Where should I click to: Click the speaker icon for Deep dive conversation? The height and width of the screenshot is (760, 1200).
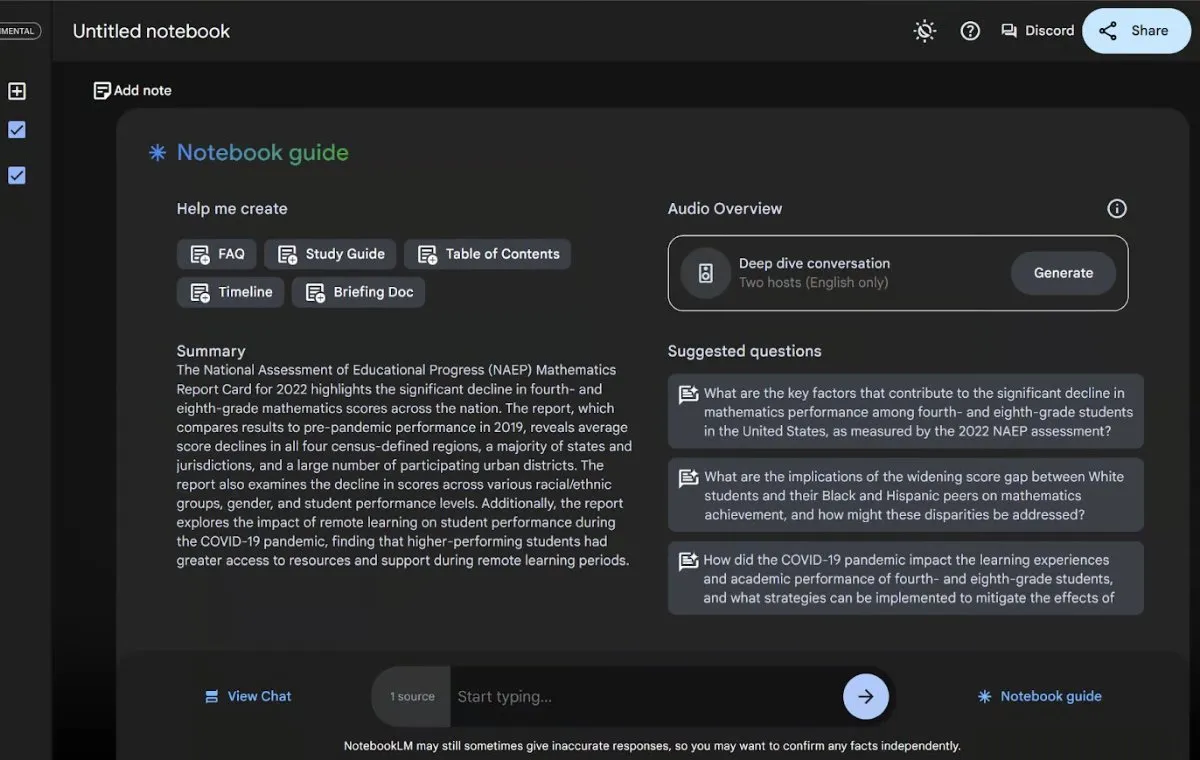click(706, 273)
